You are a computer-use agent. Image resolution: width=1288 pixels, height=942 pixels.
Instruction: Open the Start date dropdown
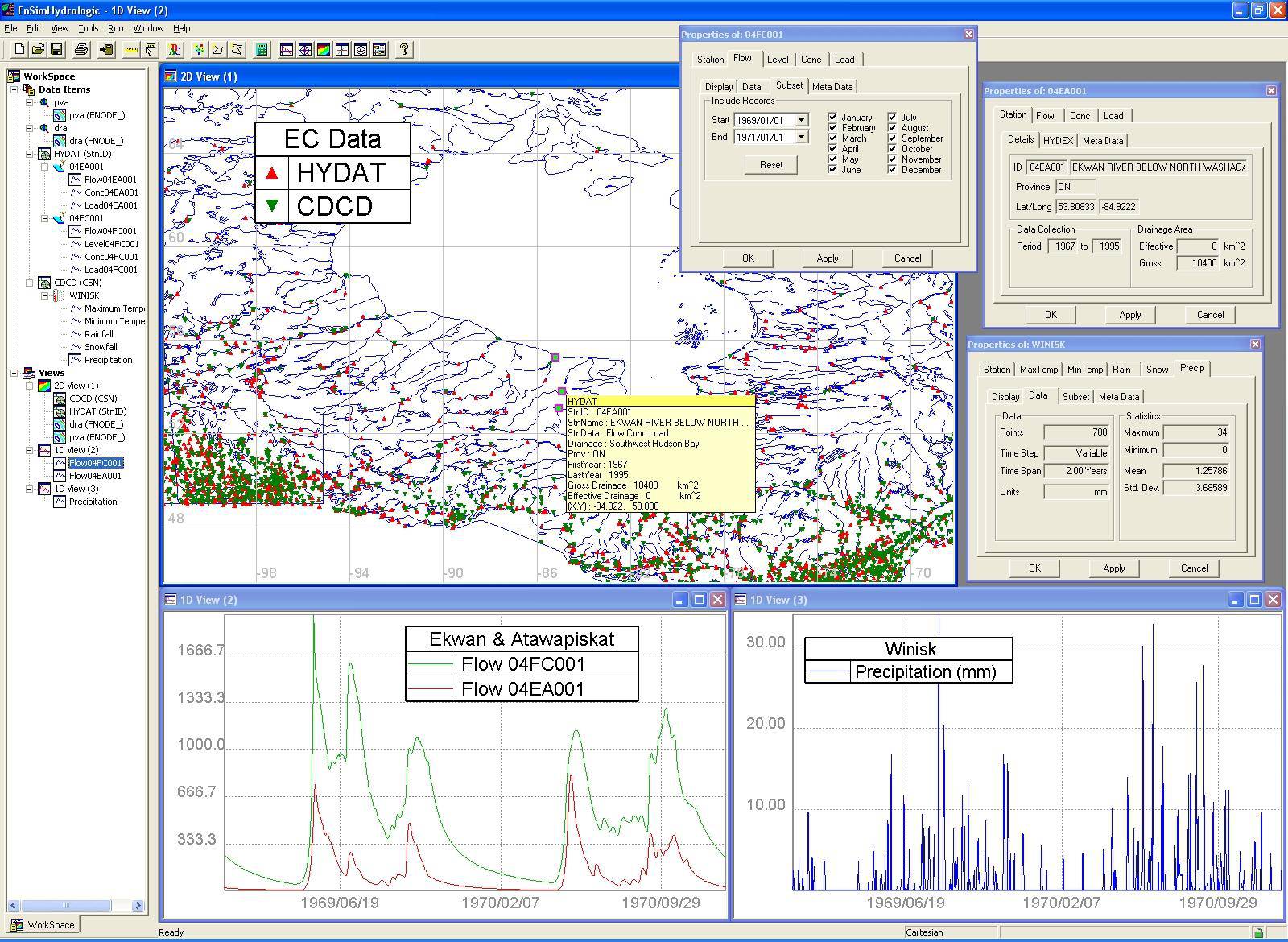pos(801,120)
